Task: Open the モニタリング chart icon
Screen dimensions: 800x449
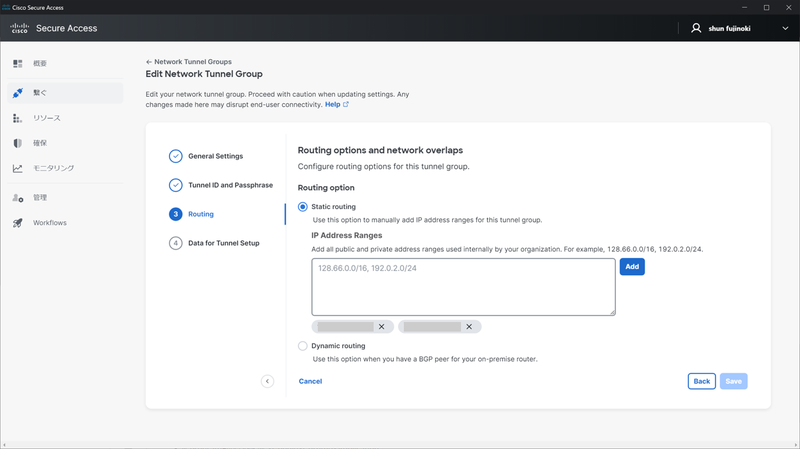Action: coord(18,168)
